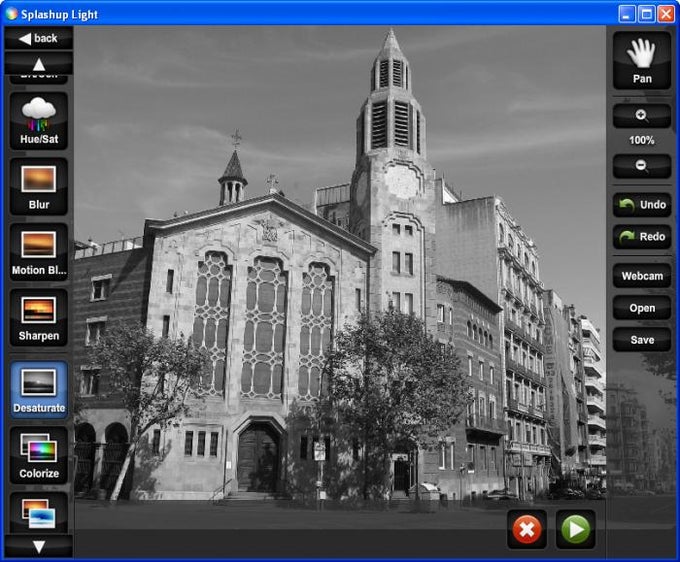Apply the Blur filter
The image size is (680, 562).
[39, 186]
